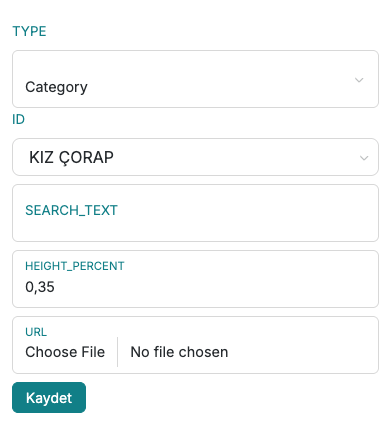Click the HEIGHT_PERCENT label text
Viewport: 391px width, 426px height.
pyautogui.click(x=75, y=266)
